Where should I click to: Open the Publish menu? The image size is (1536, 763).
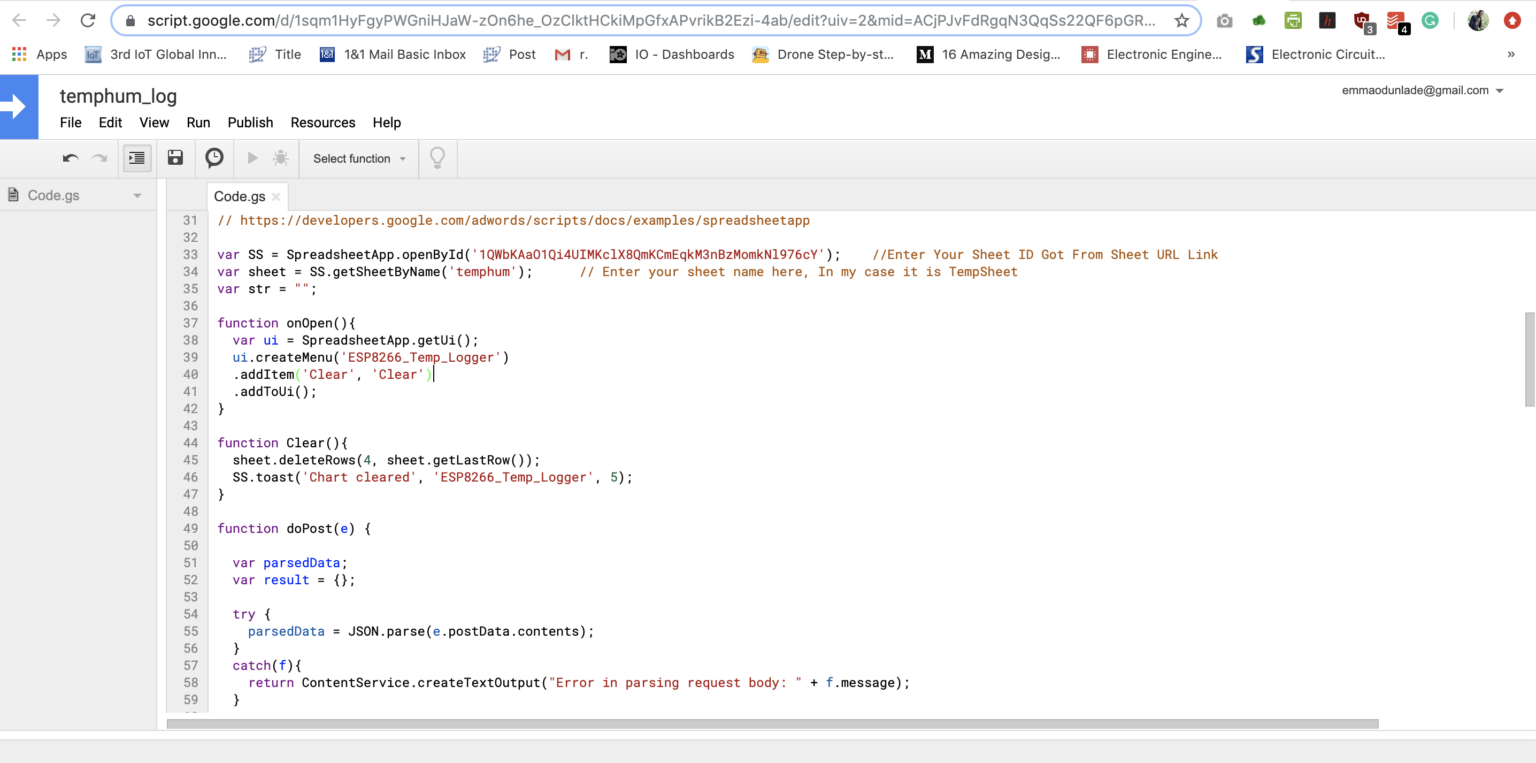[x=250, y=122]
